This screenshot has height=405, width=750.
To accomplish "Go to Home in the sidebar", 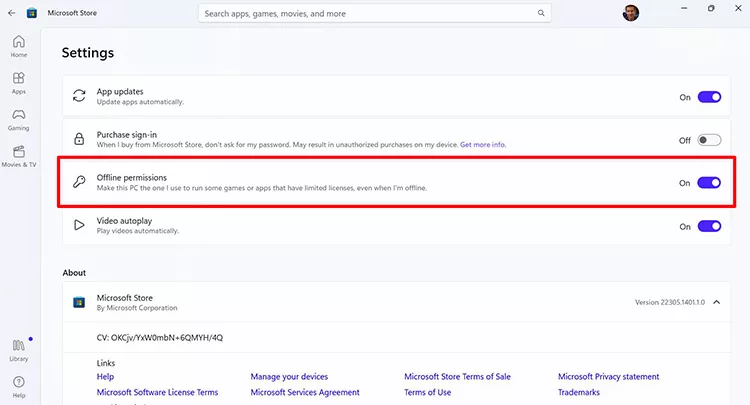I will tap(19, 46).
